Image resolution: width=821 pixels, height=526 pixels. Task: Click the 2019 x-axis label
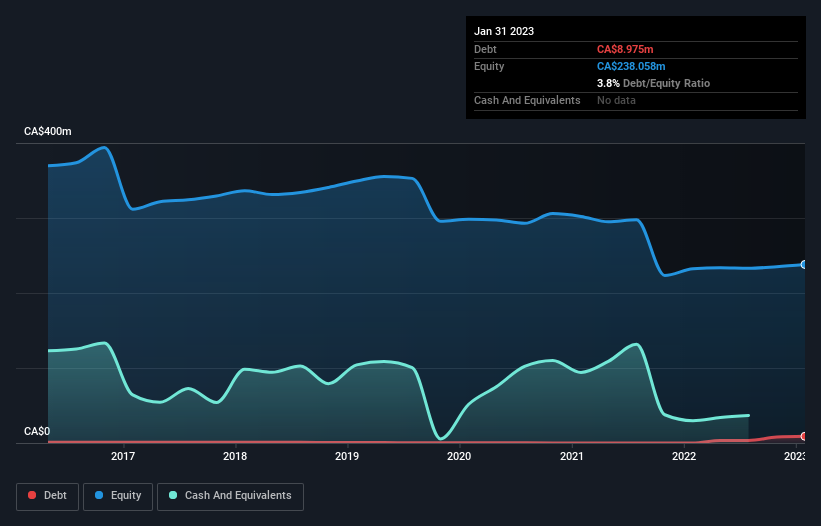pos(347,456)
